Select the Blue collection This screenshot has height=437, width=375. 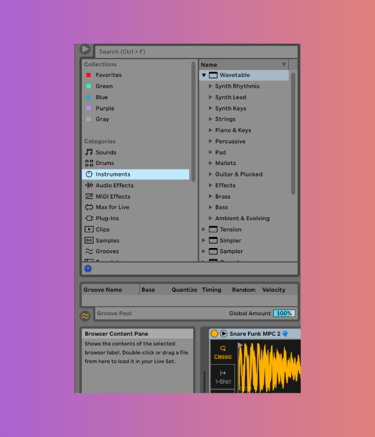97,97
